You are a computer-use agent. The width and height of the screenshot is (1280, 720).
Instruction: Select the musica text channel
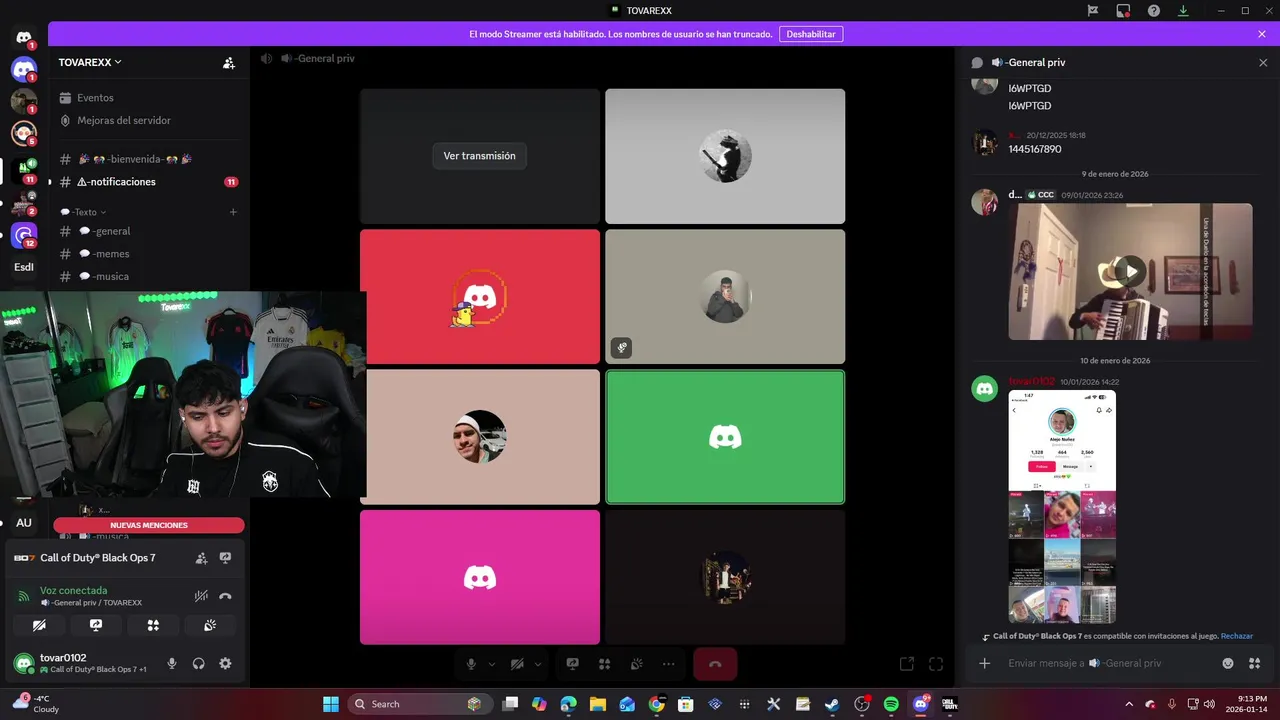(x=147, y=276)
